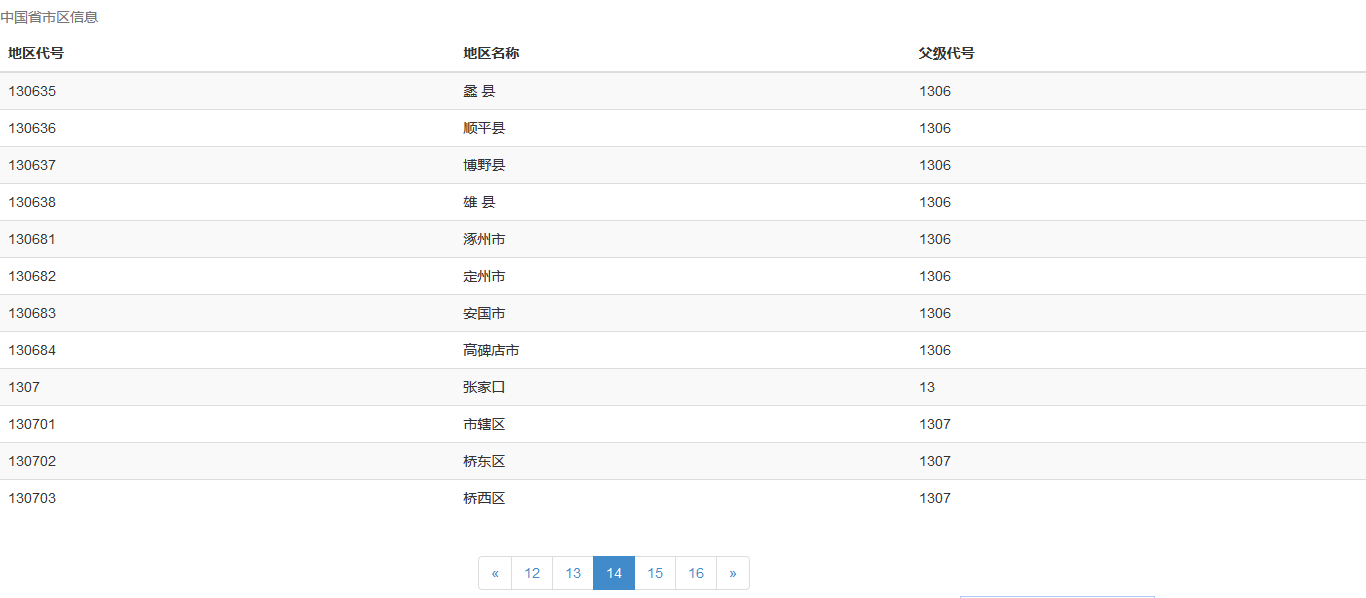Viewport: 1366px width, 598px height.
Task: Click parent code 1306 in 博野县 row
Action: tap(935, 165)
